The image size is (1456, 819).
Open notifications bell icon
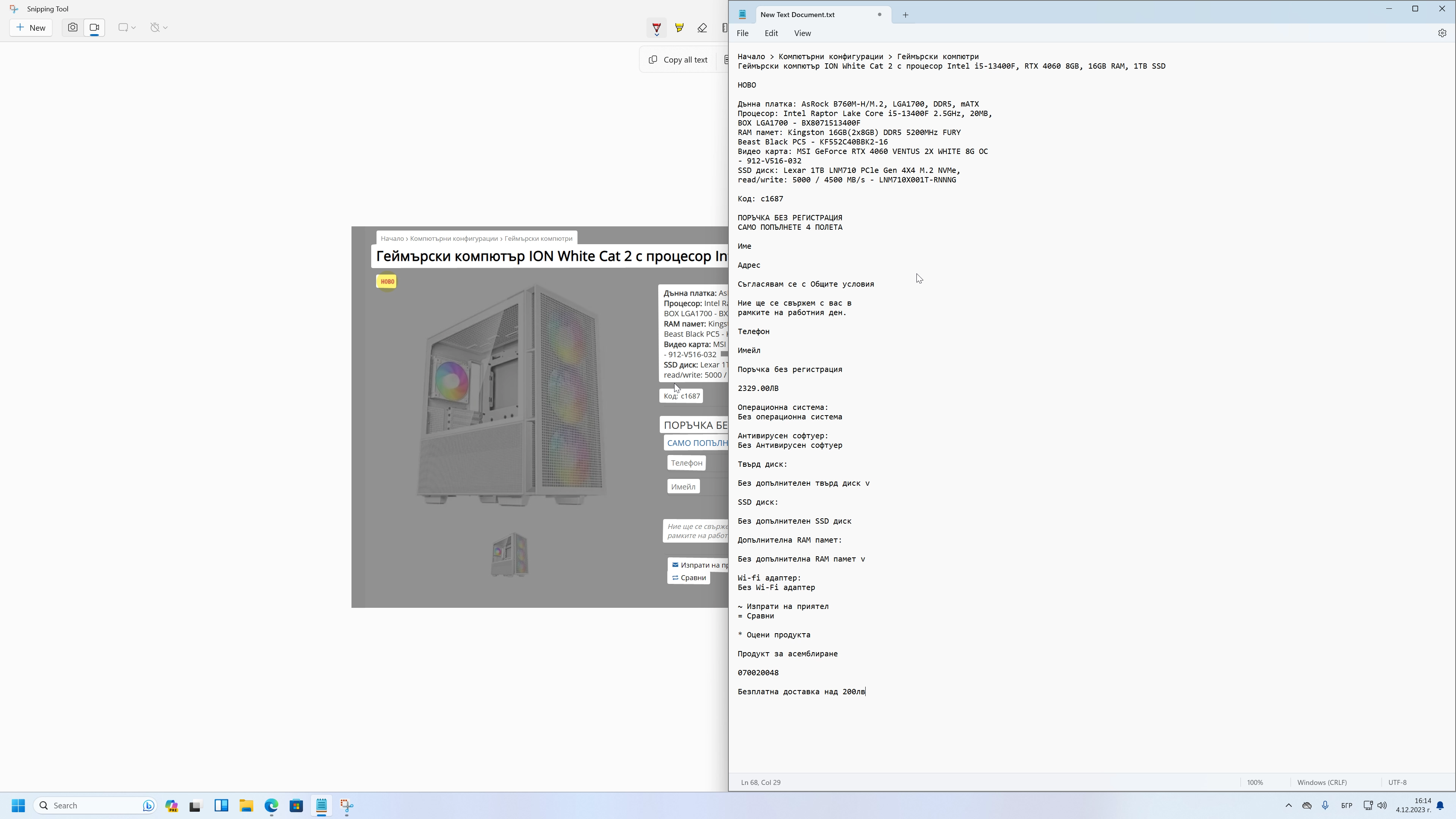[1440, 805]
